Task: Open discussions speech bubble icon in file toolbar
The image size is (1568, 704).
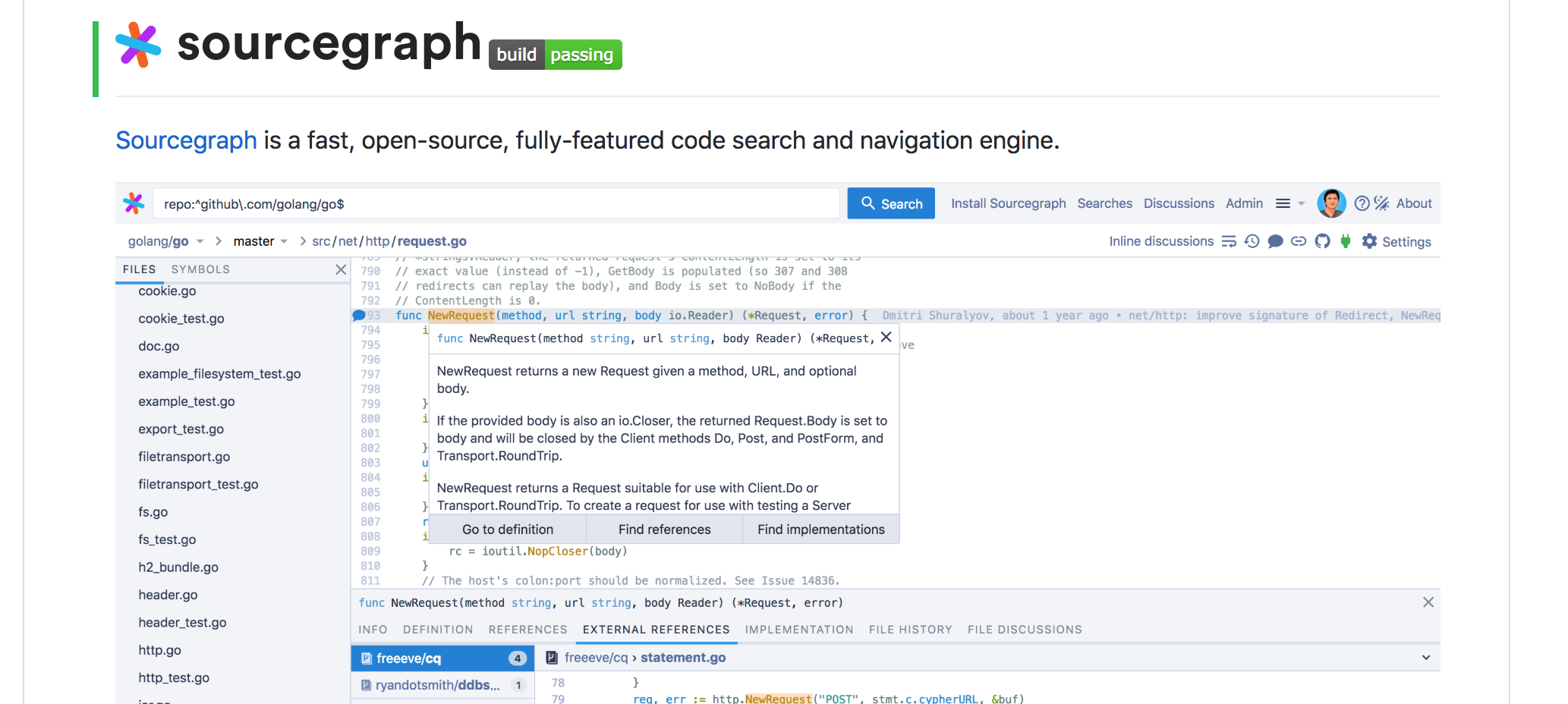Action: 1276,241
